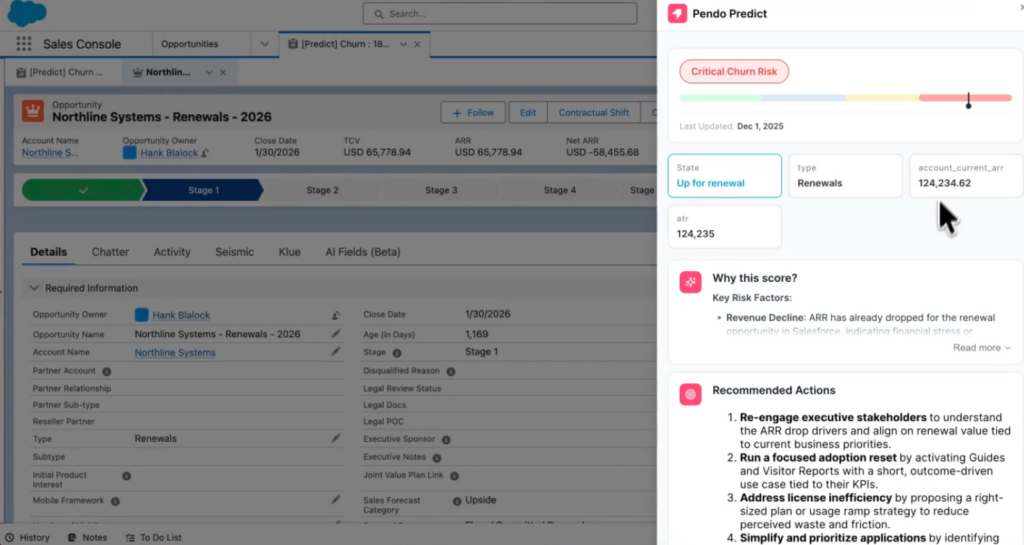Viewport: 1024px width, 545px height.
Task: Switch to the Chatter tab
Action: (x=110, y=252)
